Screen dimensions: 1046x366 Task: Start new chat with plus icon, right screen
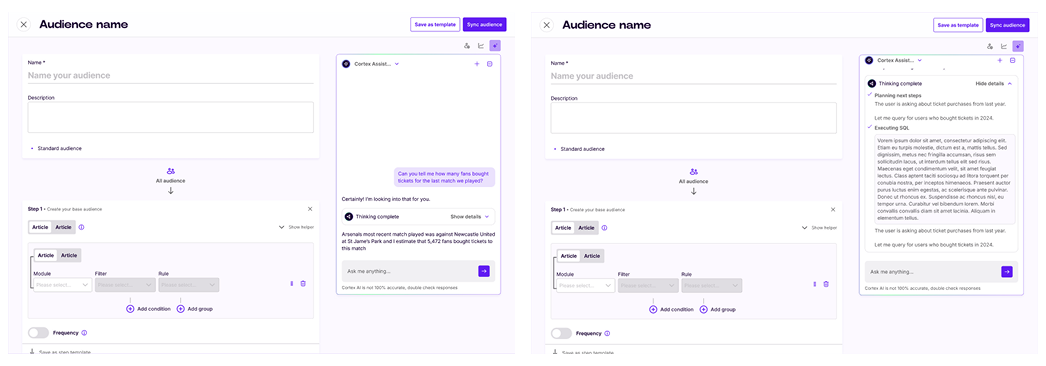pos(999,60)
